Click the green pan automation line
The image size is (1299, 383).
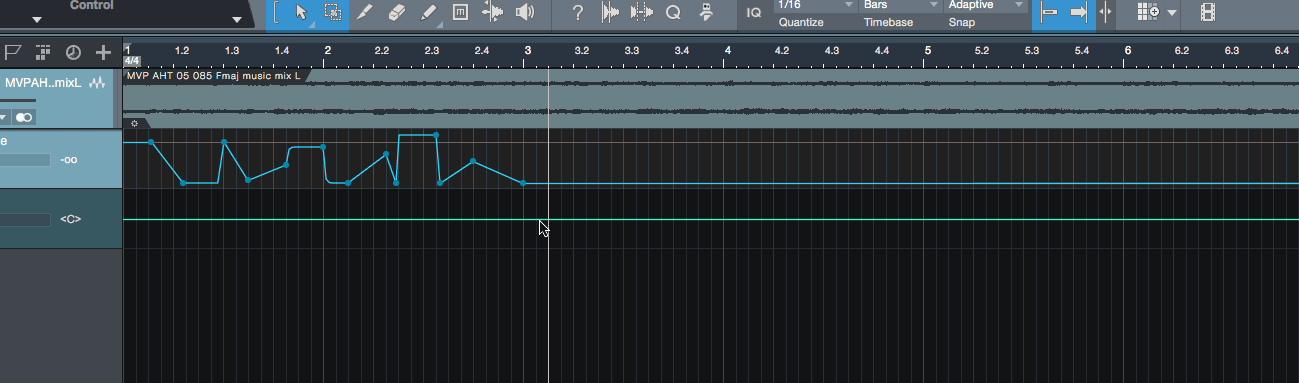coord(710,219)
